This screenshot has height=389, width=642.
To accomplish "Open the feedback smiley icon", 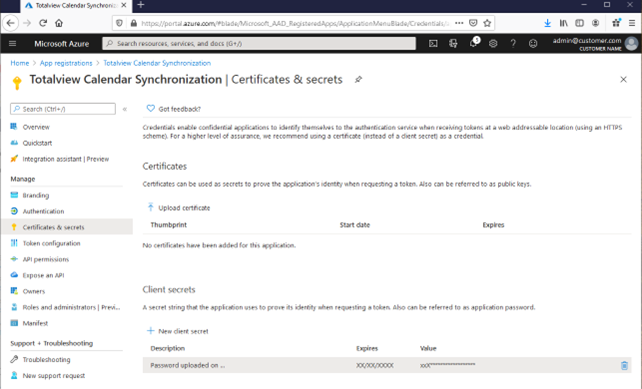I will coord(533,43).
